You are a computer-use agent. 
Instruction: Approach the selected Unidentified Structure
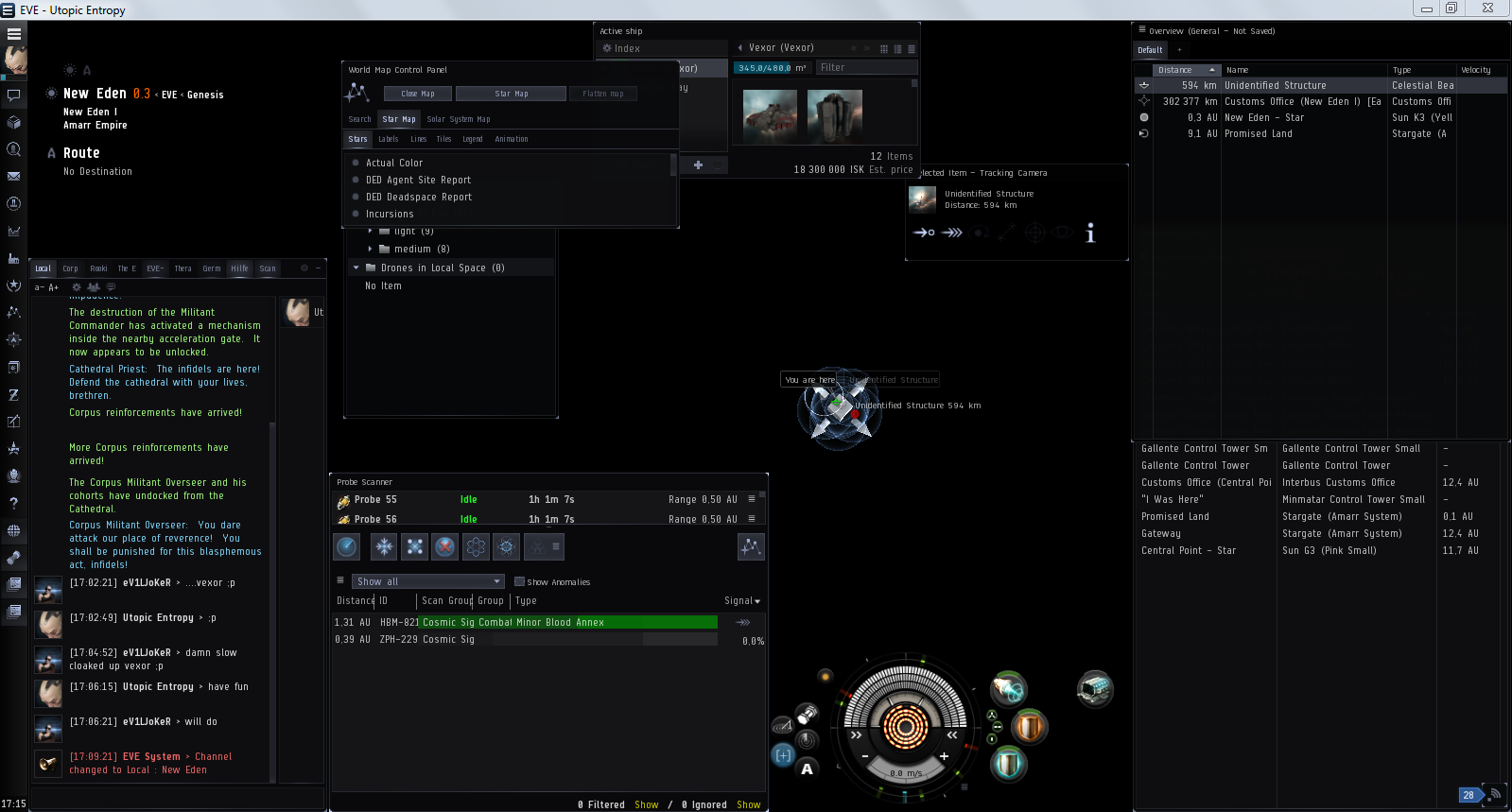924,233
